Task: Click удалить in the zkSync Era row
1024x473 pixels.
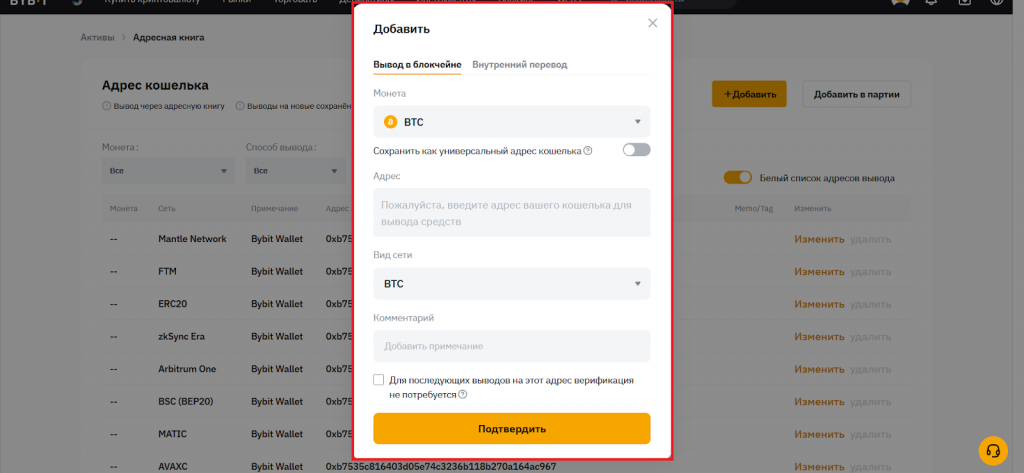Action: pyautogui.click(x=871, y=336)
